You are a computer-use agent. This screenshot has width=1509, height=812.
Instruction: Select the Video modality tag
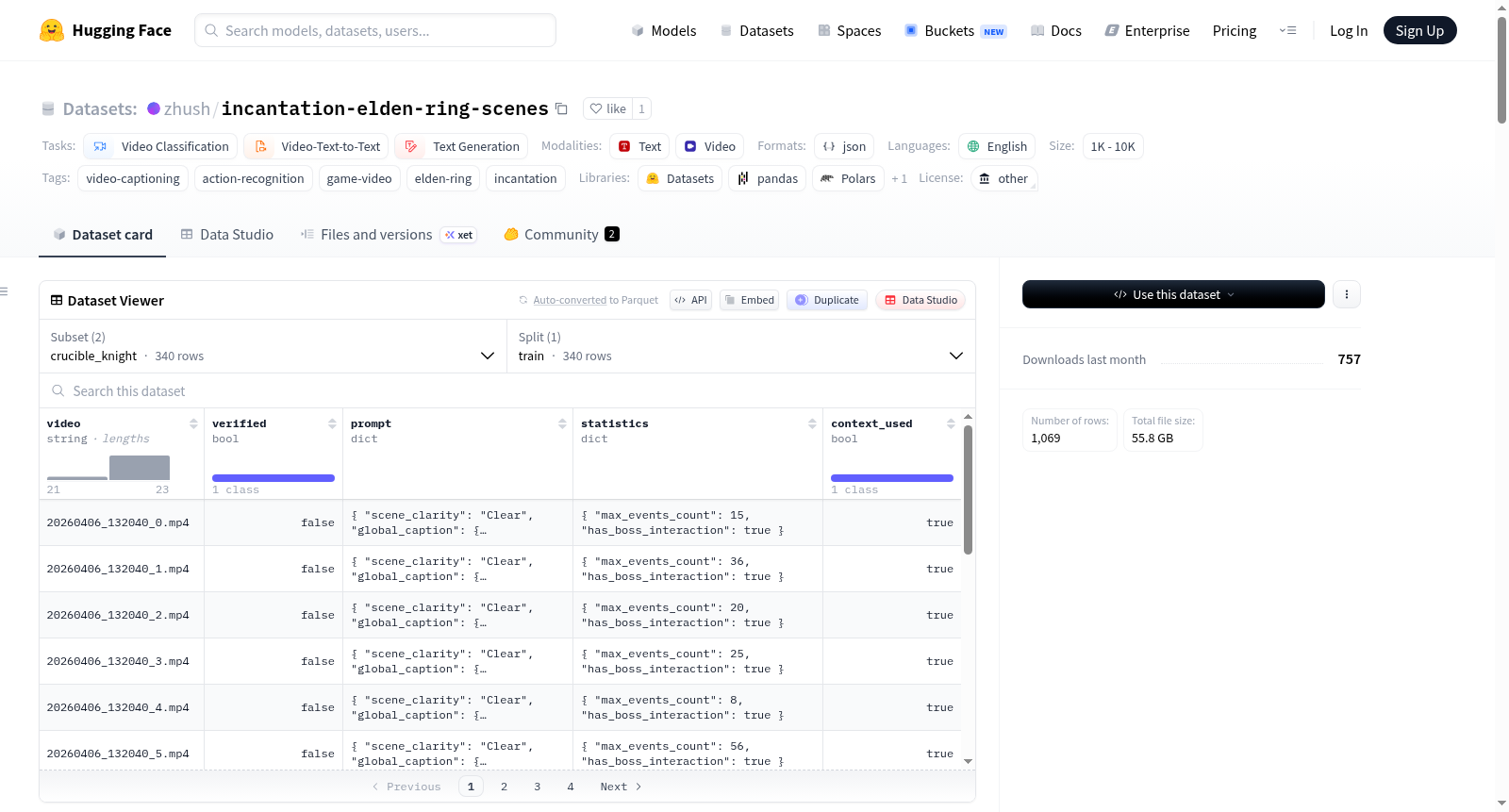(709, 146)
